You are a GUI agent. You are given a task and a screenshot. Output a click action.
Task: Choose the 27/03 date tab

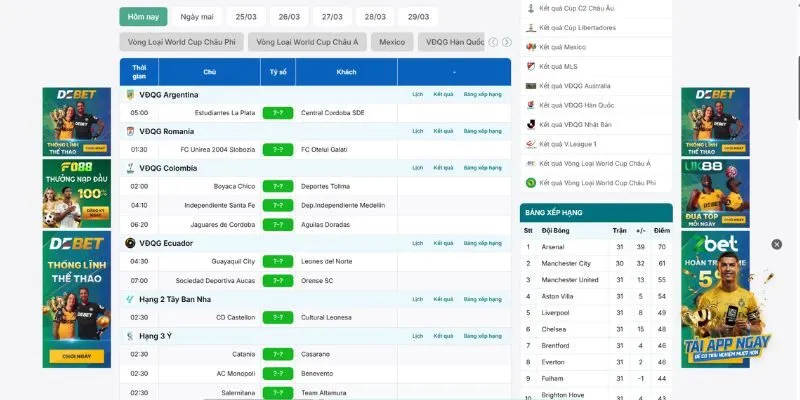tap(332, 17)
